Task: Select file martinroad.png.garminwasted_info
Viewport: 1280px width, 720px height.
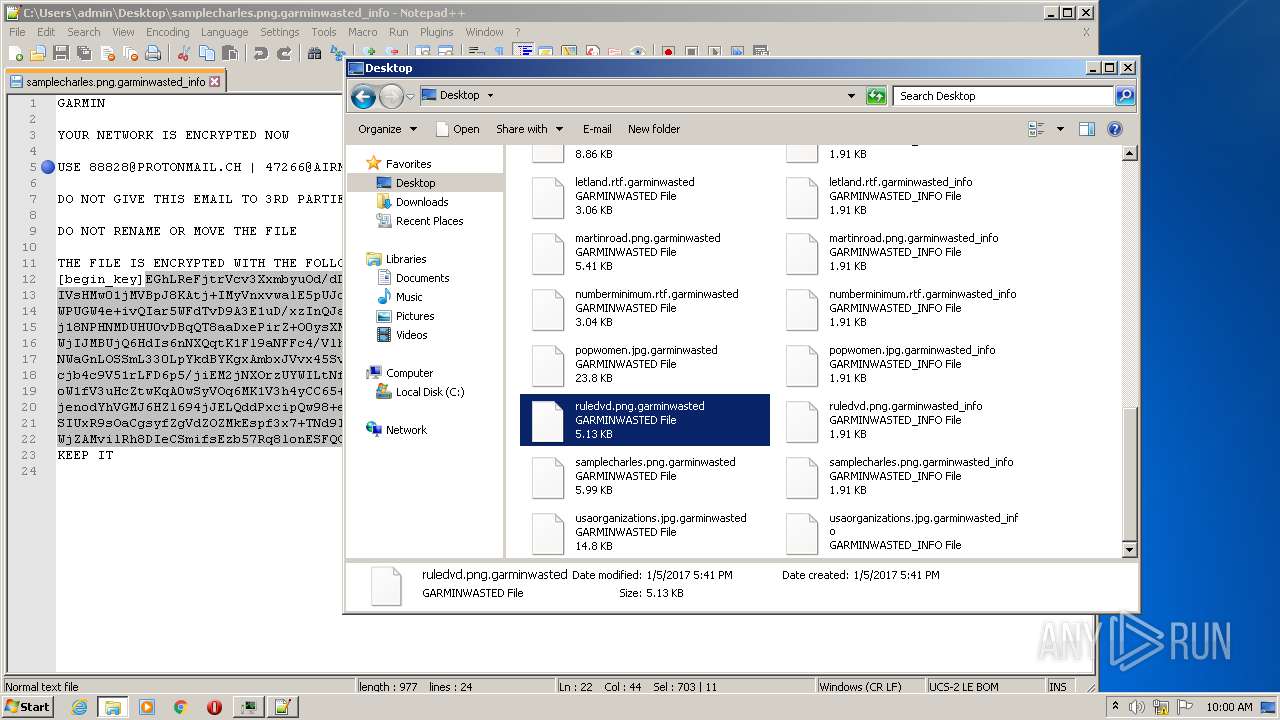Action: pyautogui.click(x=899, y=252)
